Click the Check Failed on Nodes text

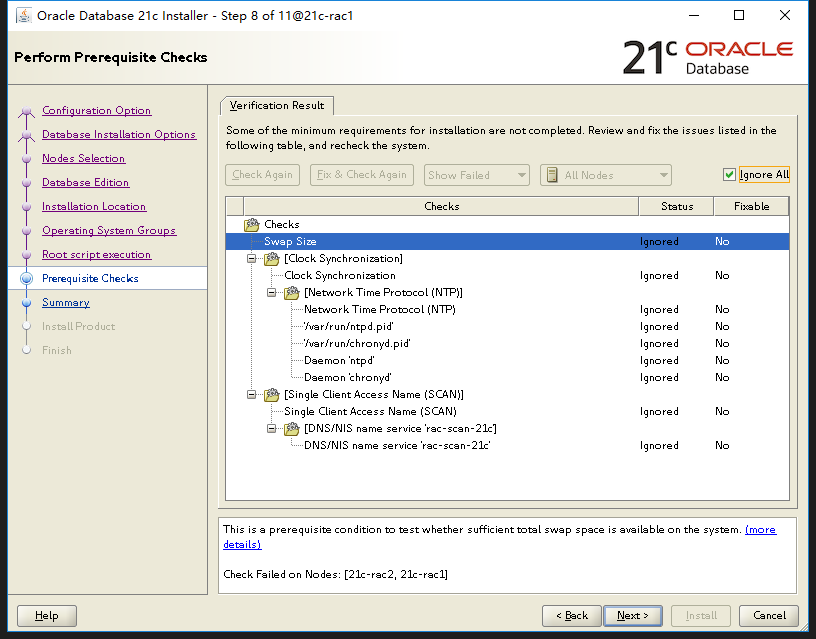tap(335, 574)
